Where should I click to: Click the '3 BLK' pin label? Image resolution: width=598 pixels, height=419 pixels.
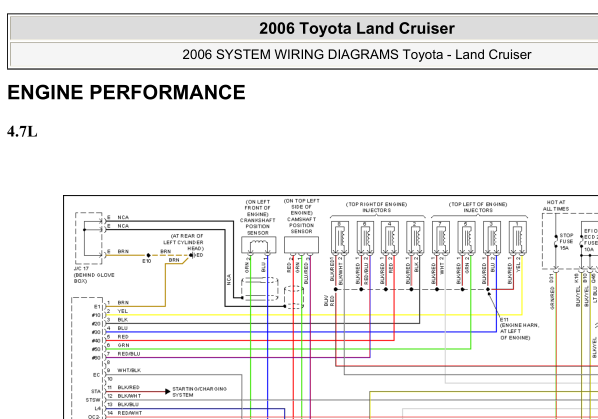[117, 320]
